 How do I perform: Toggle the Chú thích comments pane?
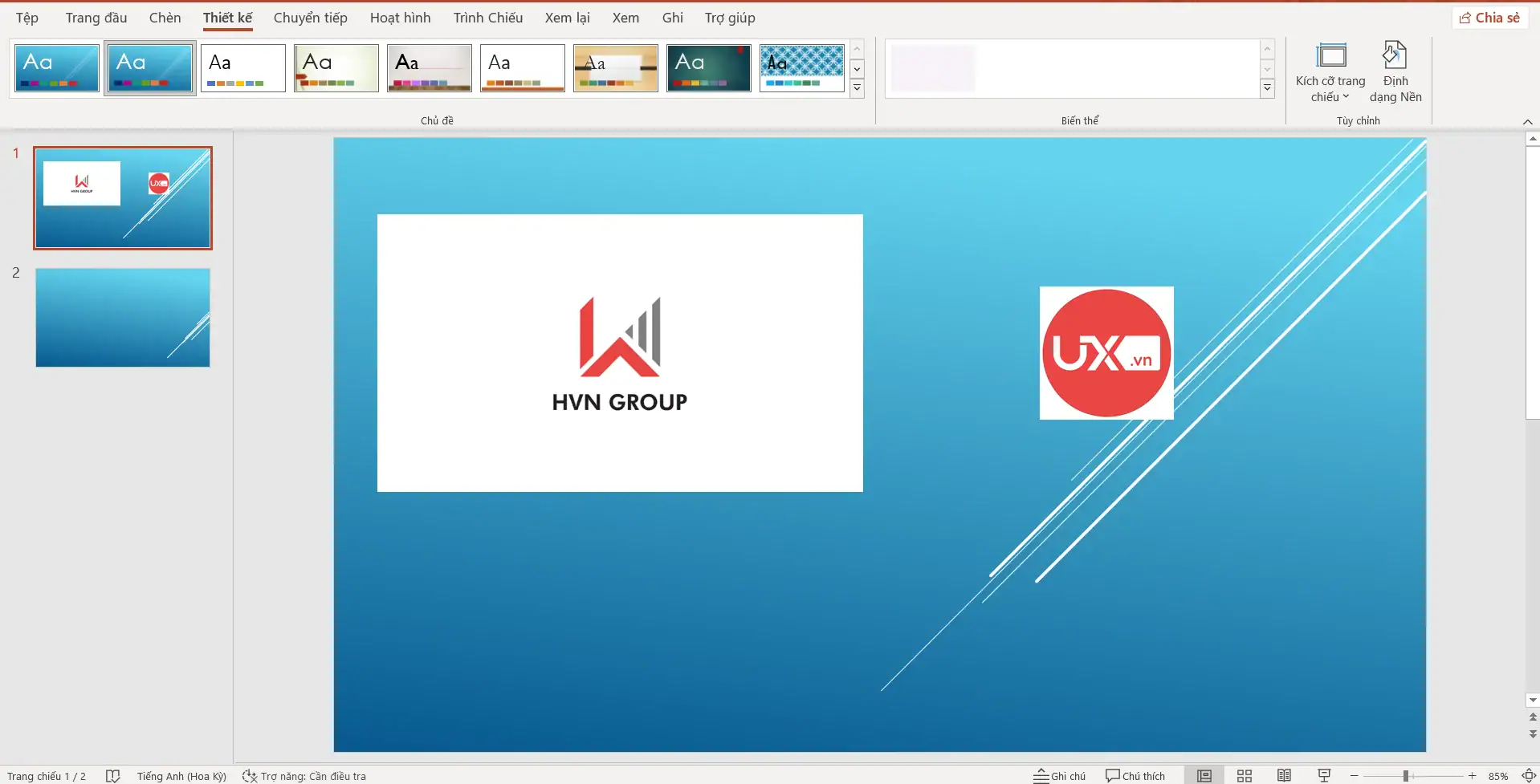[1135, 776]
